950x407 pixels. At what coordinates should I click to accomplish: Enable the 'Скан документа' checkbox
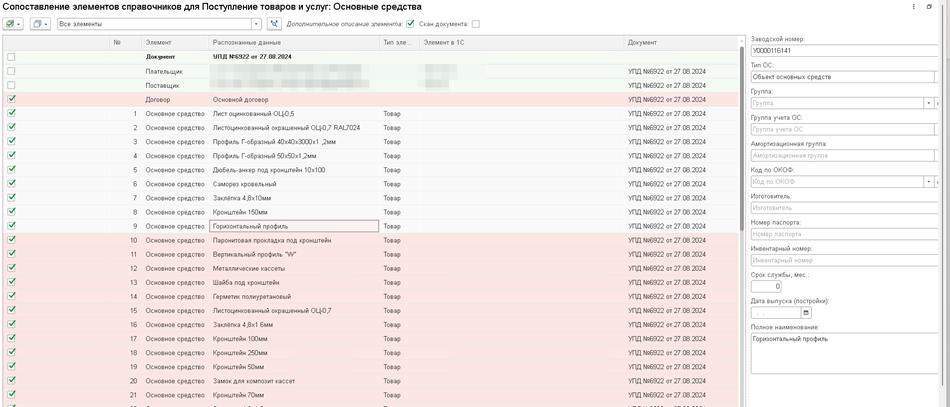[x=476, y=24]
